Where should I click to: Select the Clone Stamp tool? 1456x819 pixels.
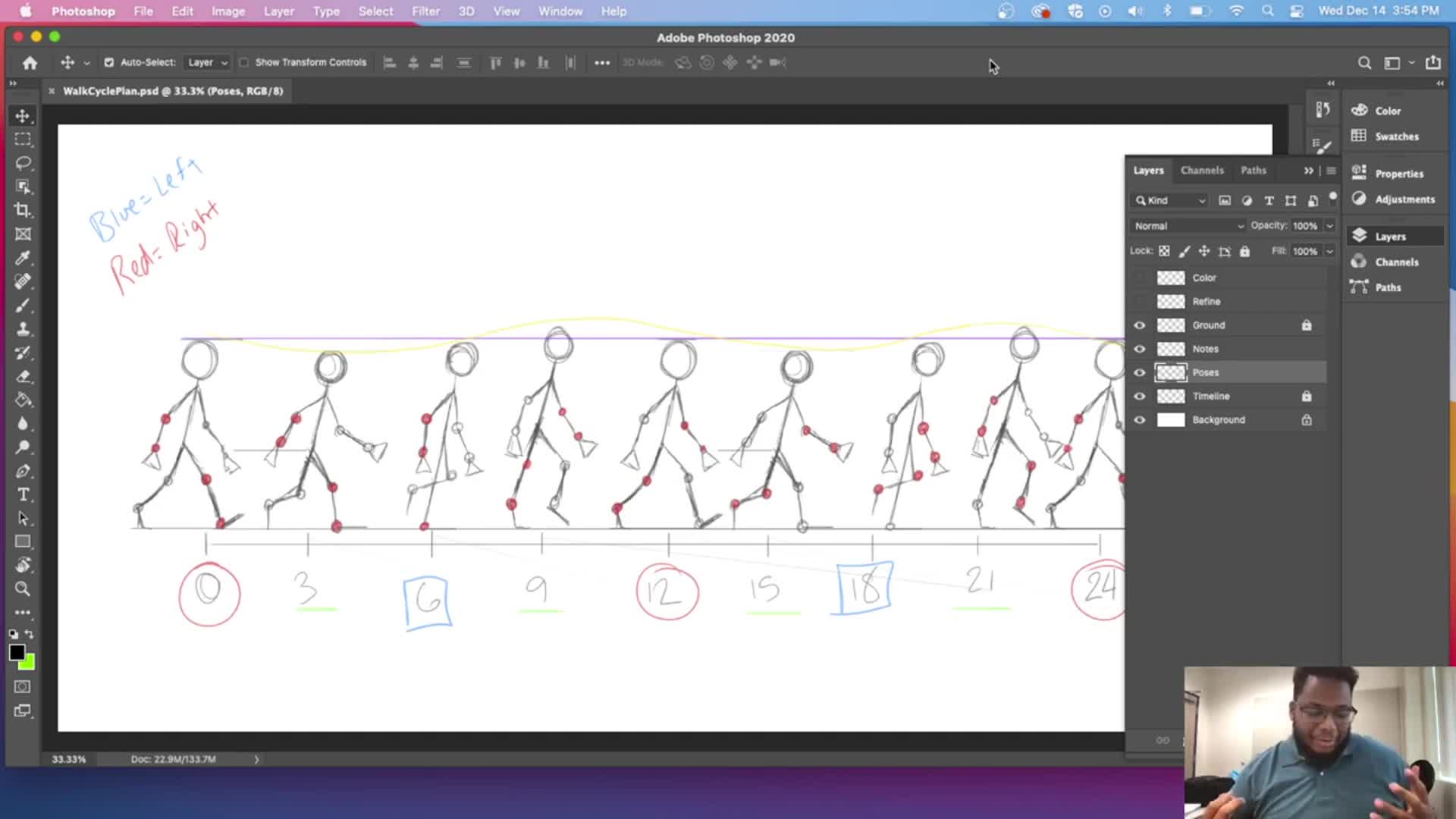click(23, 329)
